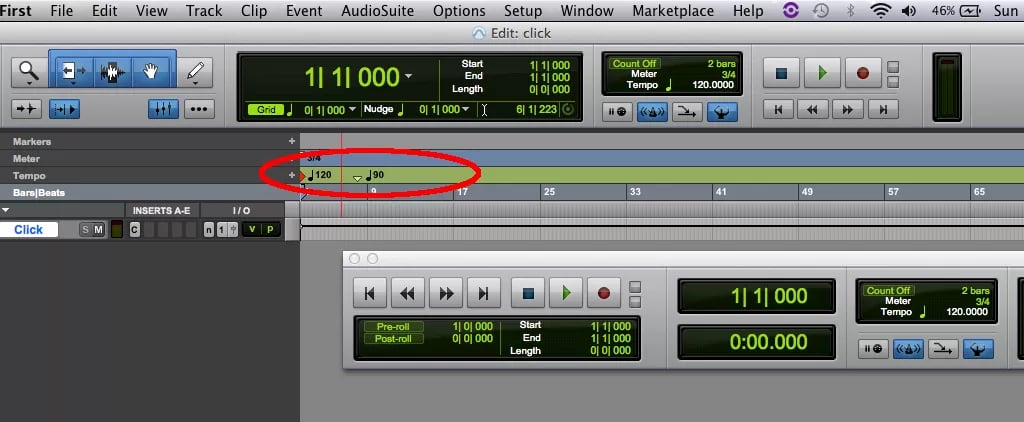Toggle MIDI Merge button in Edit window
The height and width of the screenshot is (422, 1024).
686,112
